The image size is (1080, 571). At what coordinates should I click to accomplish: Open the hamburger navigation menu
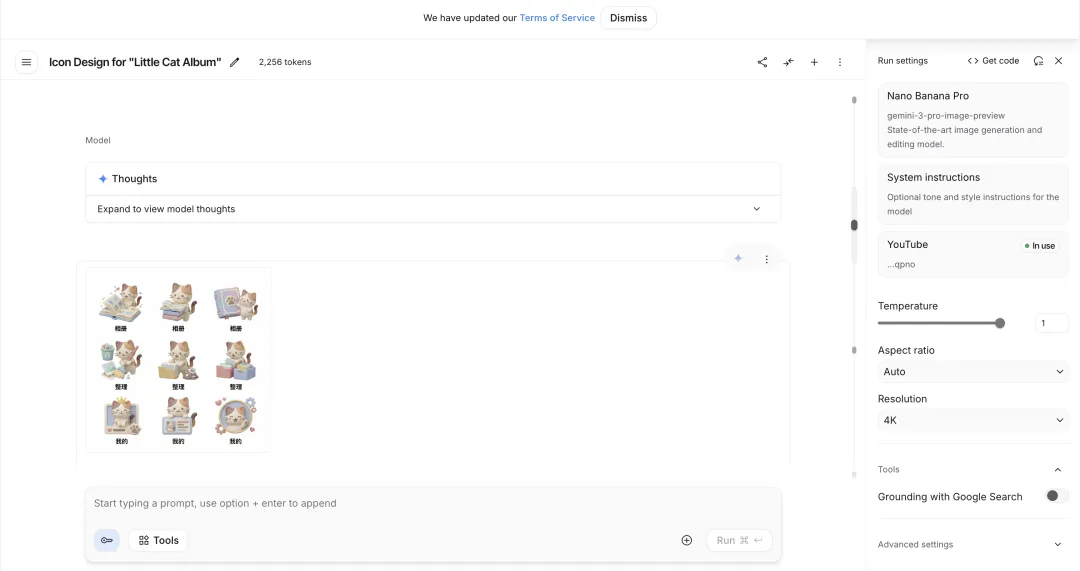pyautogui.click(x=26, y=62)
